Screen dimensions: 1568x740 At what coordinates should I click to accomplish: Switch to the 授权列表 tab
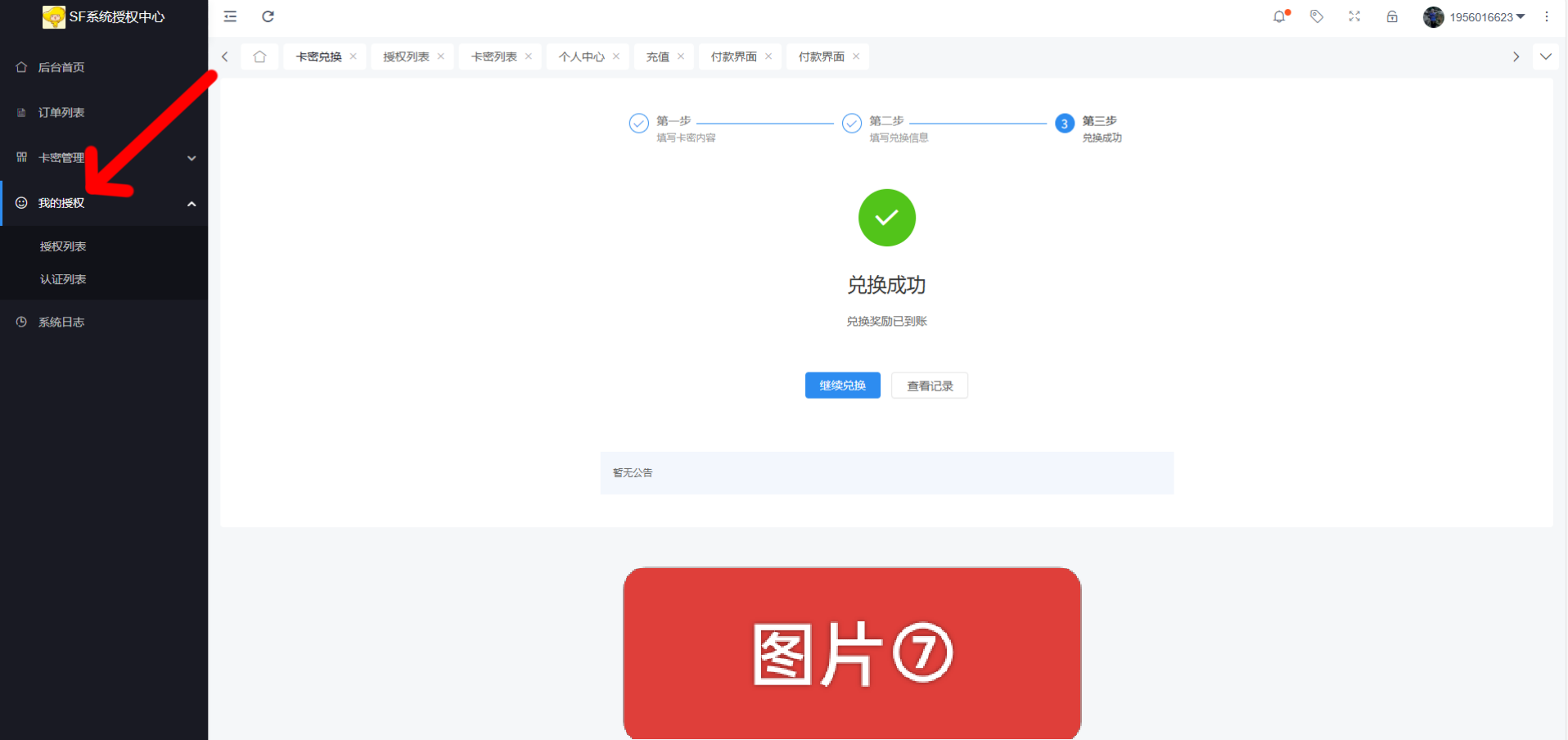pyautogui.click(x=406, y=56)
